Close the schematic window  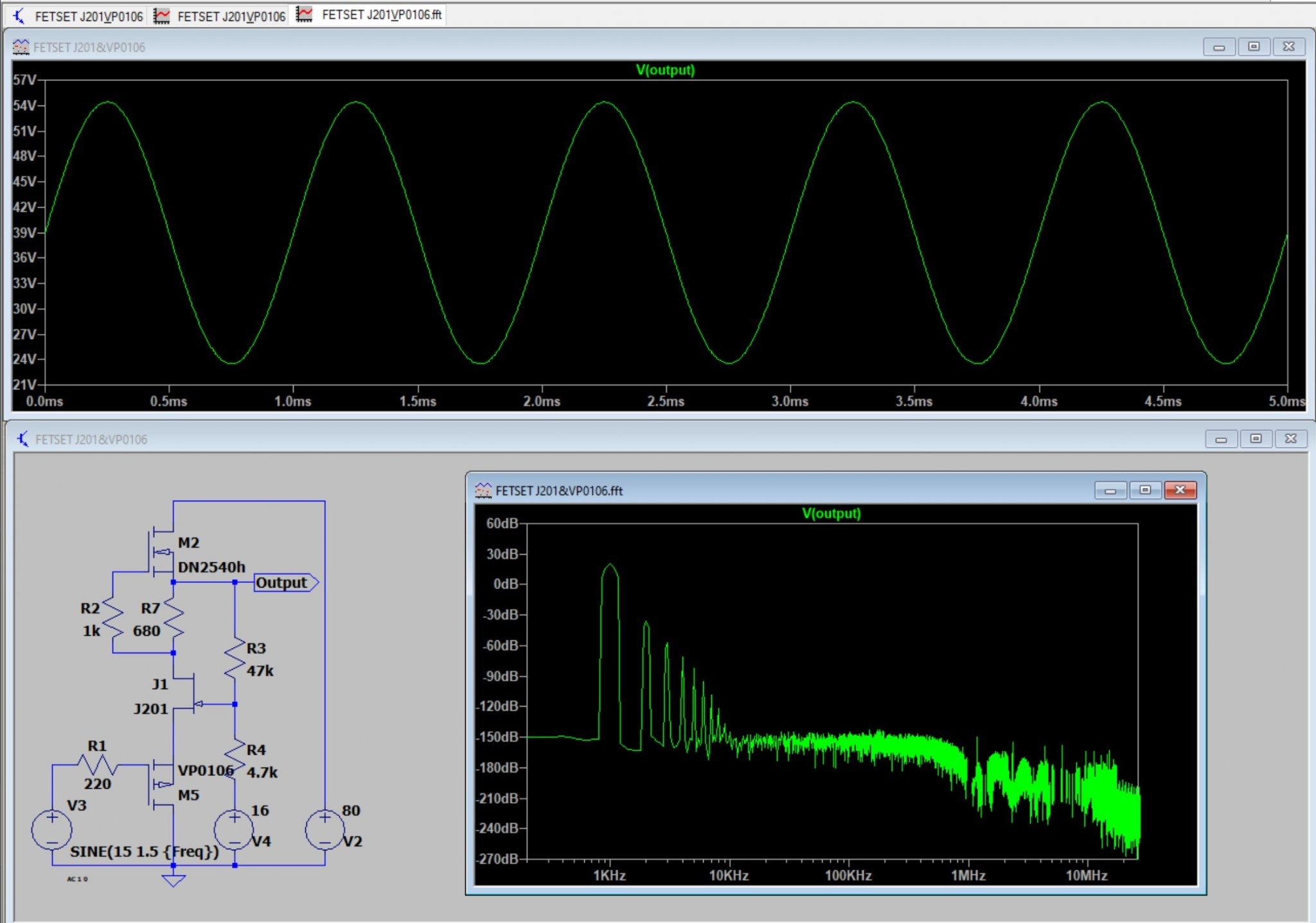(x=1290, y=439)
